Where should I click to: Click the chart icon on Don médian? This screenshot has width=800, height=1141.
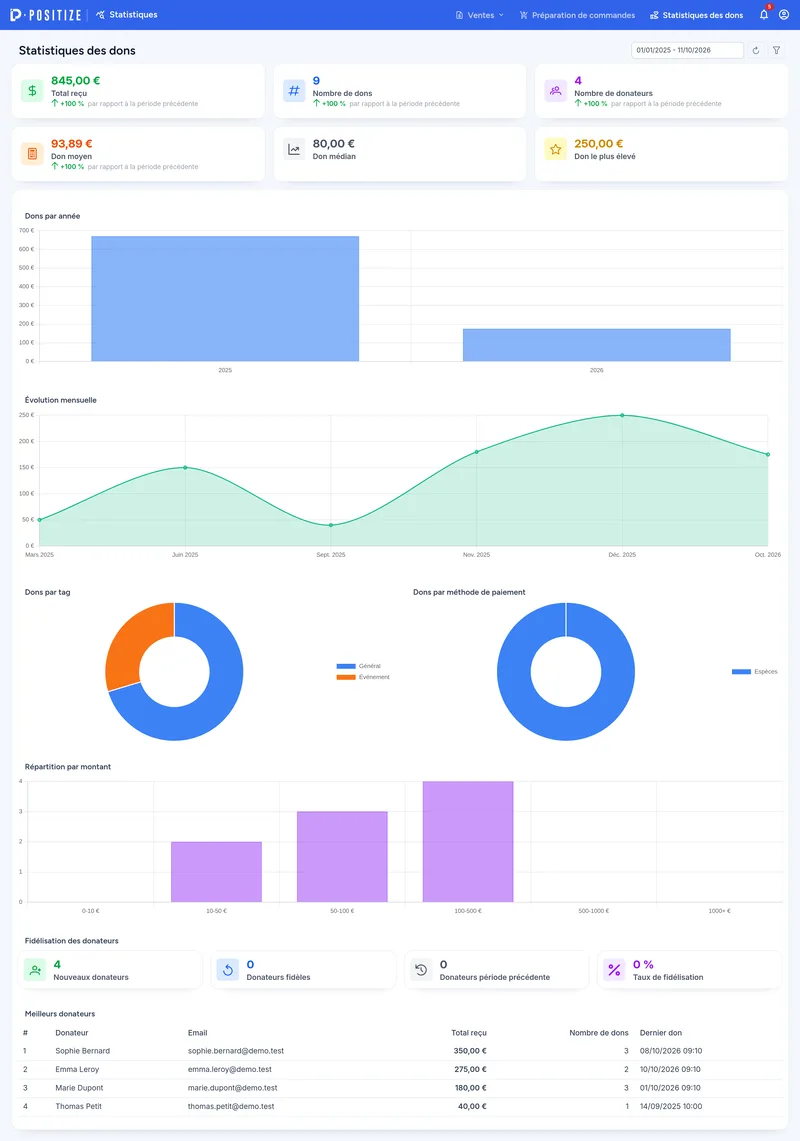click(294, 149)
